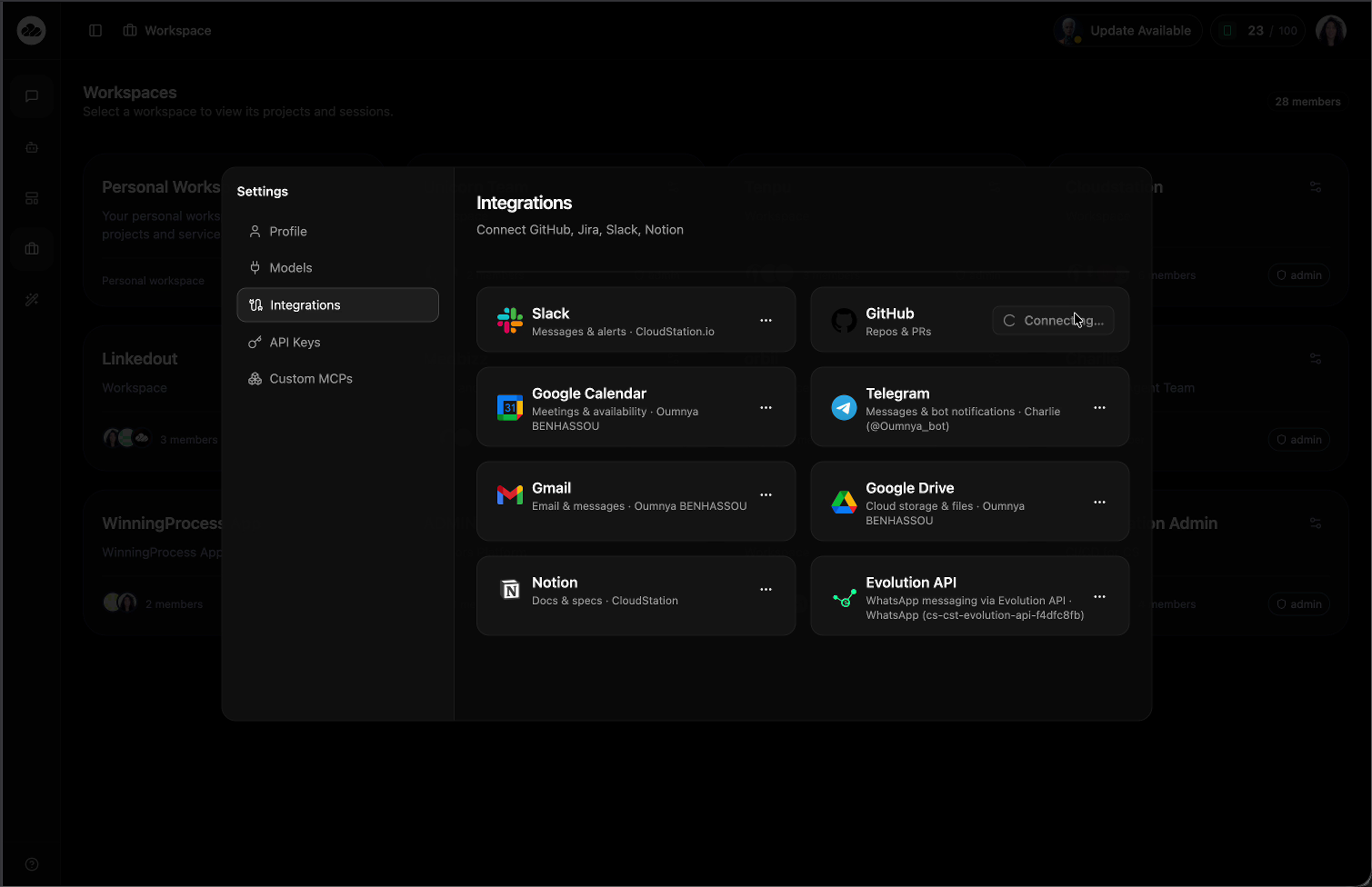Open the Linkedout workspace card

[155, 398]
